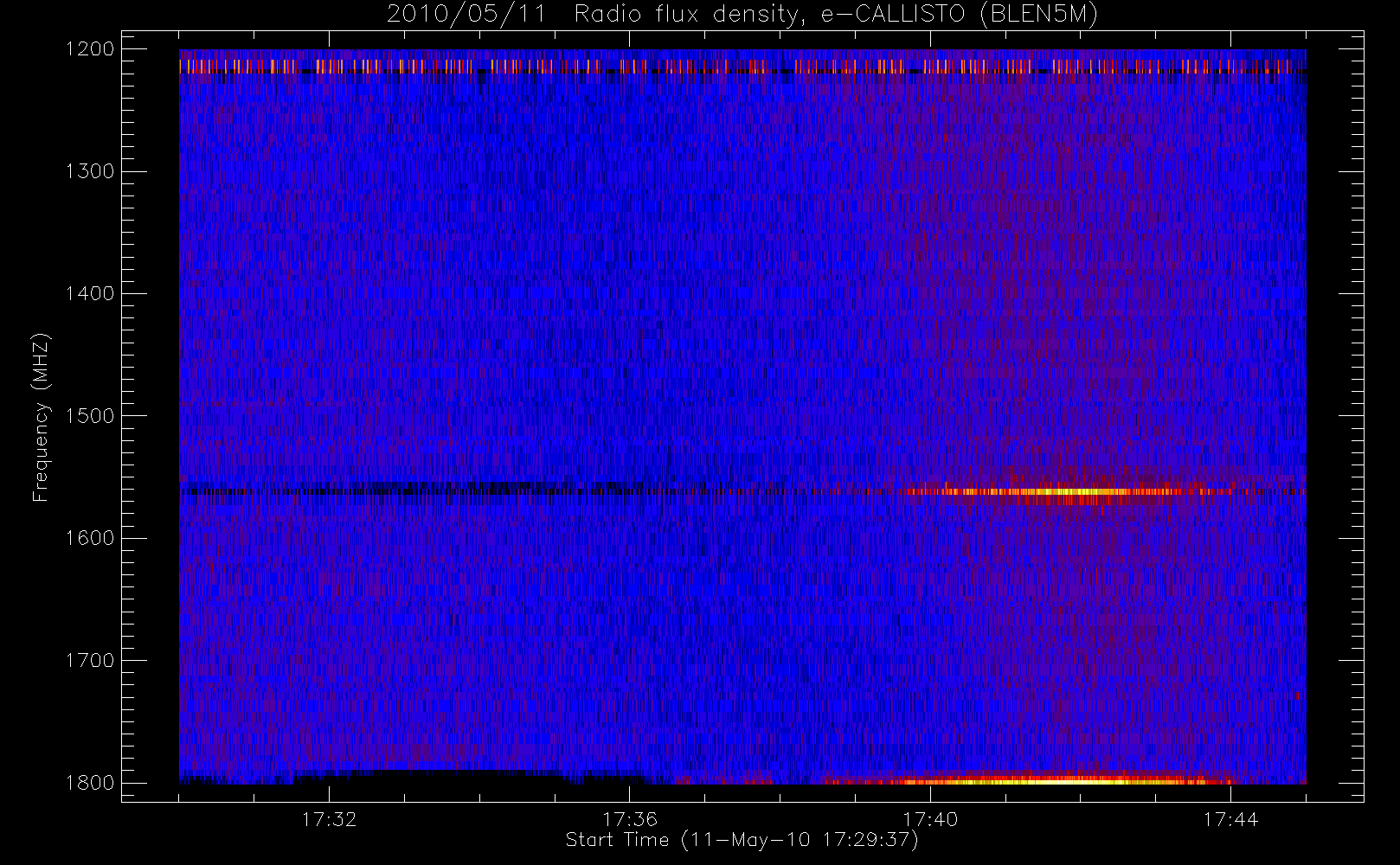Viewport: 1400px width, 865px height.
Task: Click the 17:44 time tick label
Action: pos(1230,819)
